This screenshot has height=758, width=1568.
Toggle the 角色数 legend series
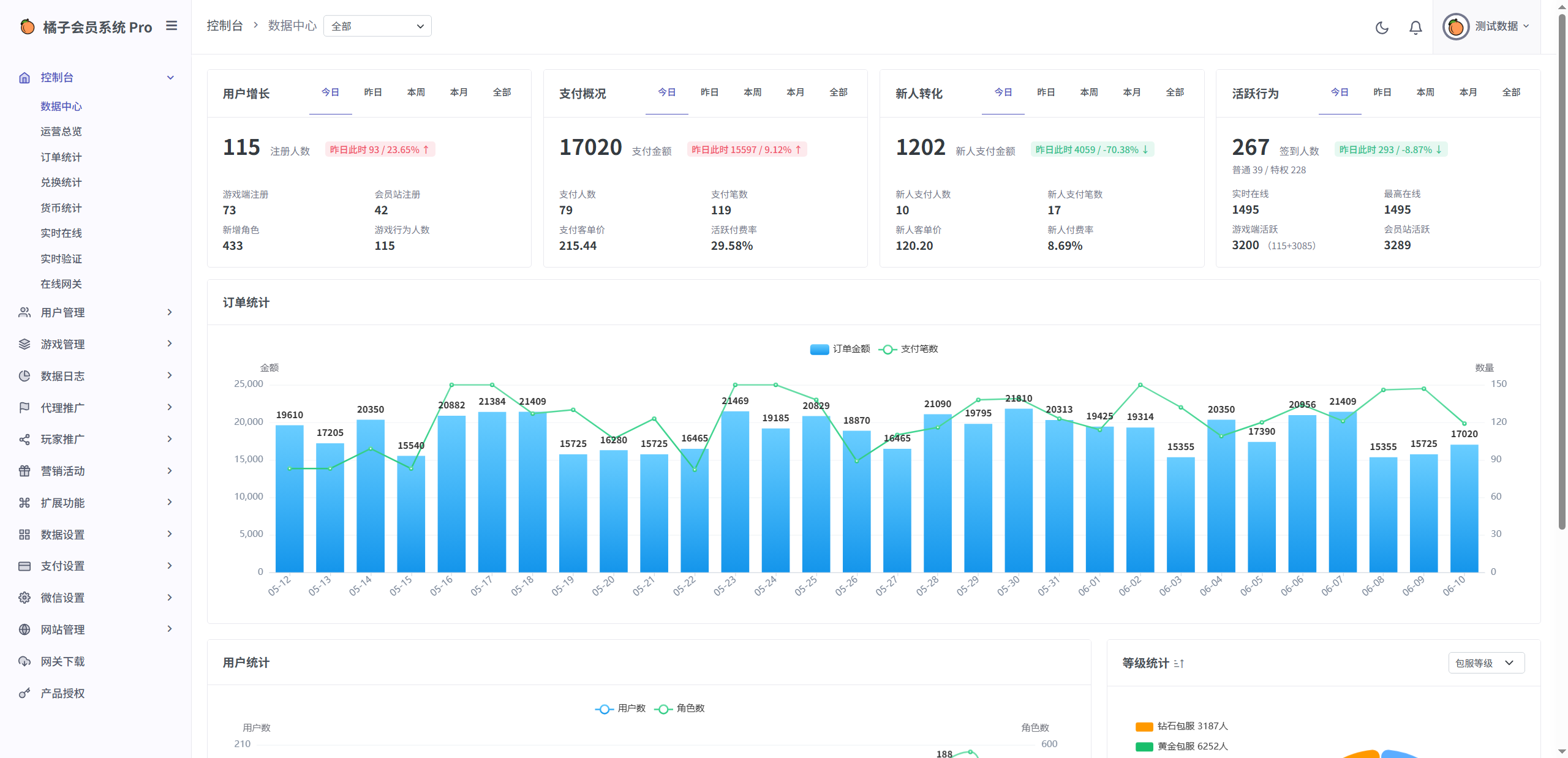click(x=679, y=708)
